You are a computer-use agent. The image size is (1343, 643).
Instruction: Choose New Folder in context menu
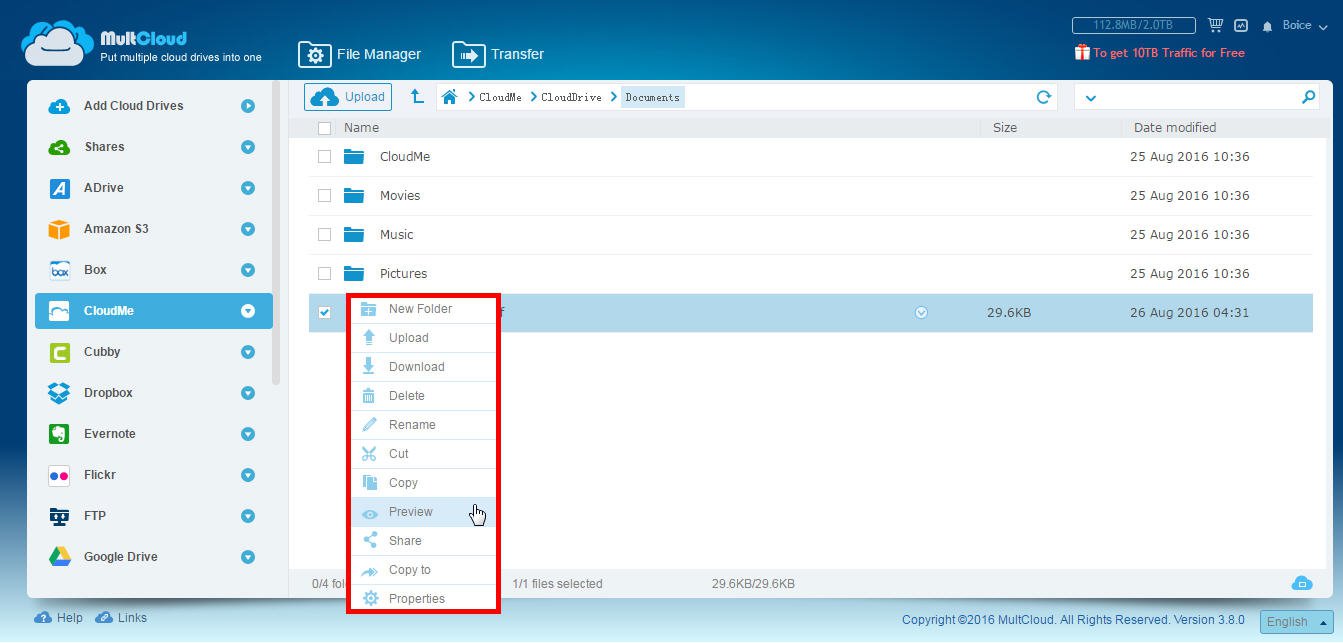coord(423,309)
